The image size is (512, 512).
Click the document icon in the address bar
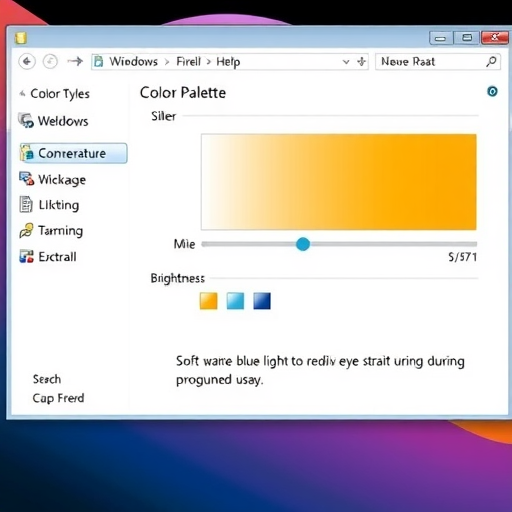point(98,62)
